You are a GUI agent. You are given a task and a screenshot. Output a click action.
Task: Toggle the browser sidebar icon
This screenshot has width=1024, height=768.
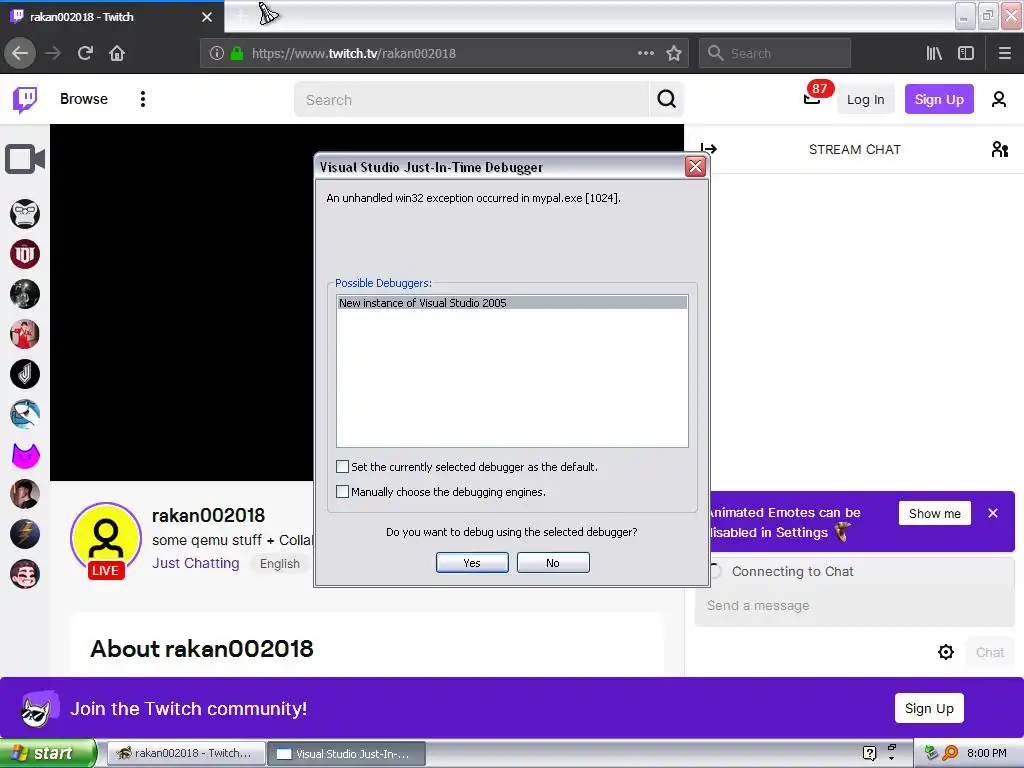(966, 53)
